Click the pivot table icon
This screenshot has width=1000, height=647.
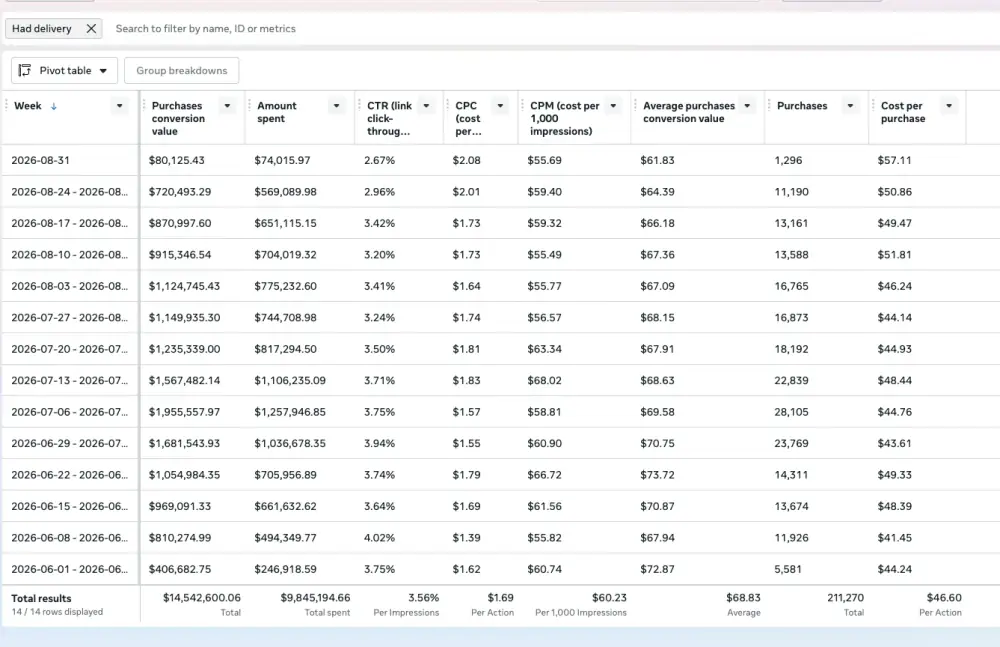coord(25,70)
